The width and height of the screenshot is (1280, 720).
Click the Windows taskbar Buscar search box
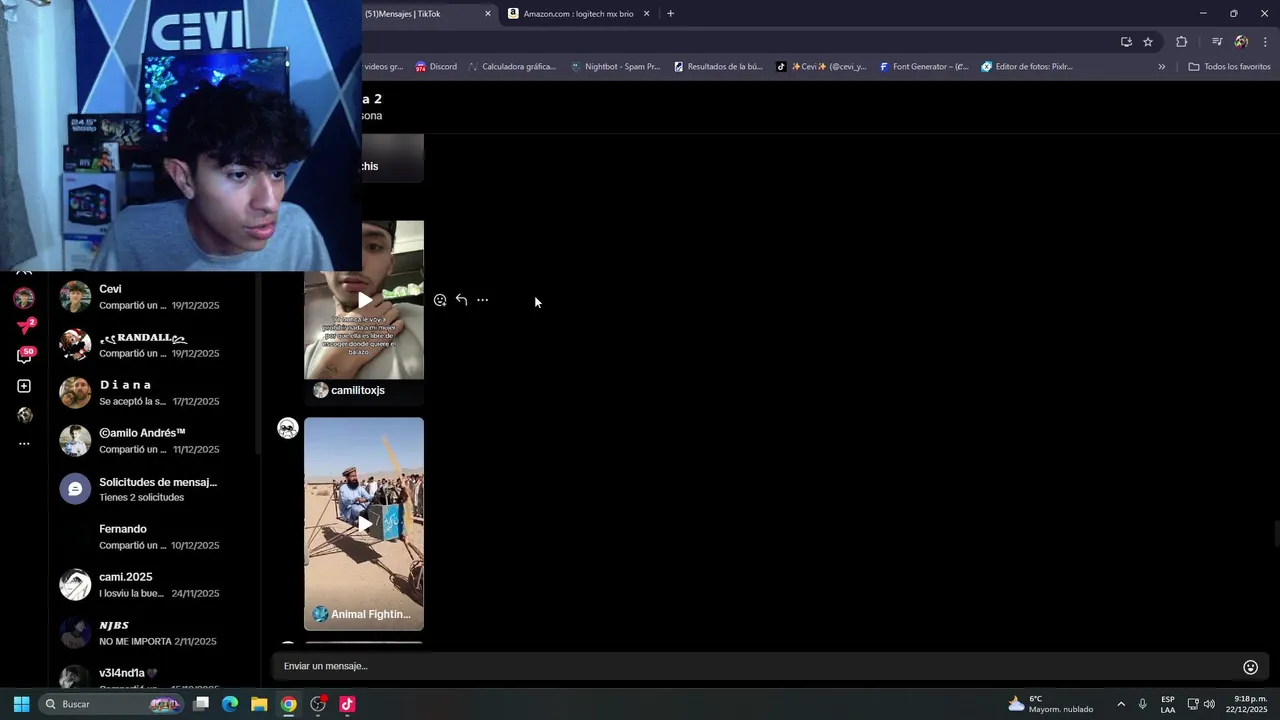(x=112, y=704)
